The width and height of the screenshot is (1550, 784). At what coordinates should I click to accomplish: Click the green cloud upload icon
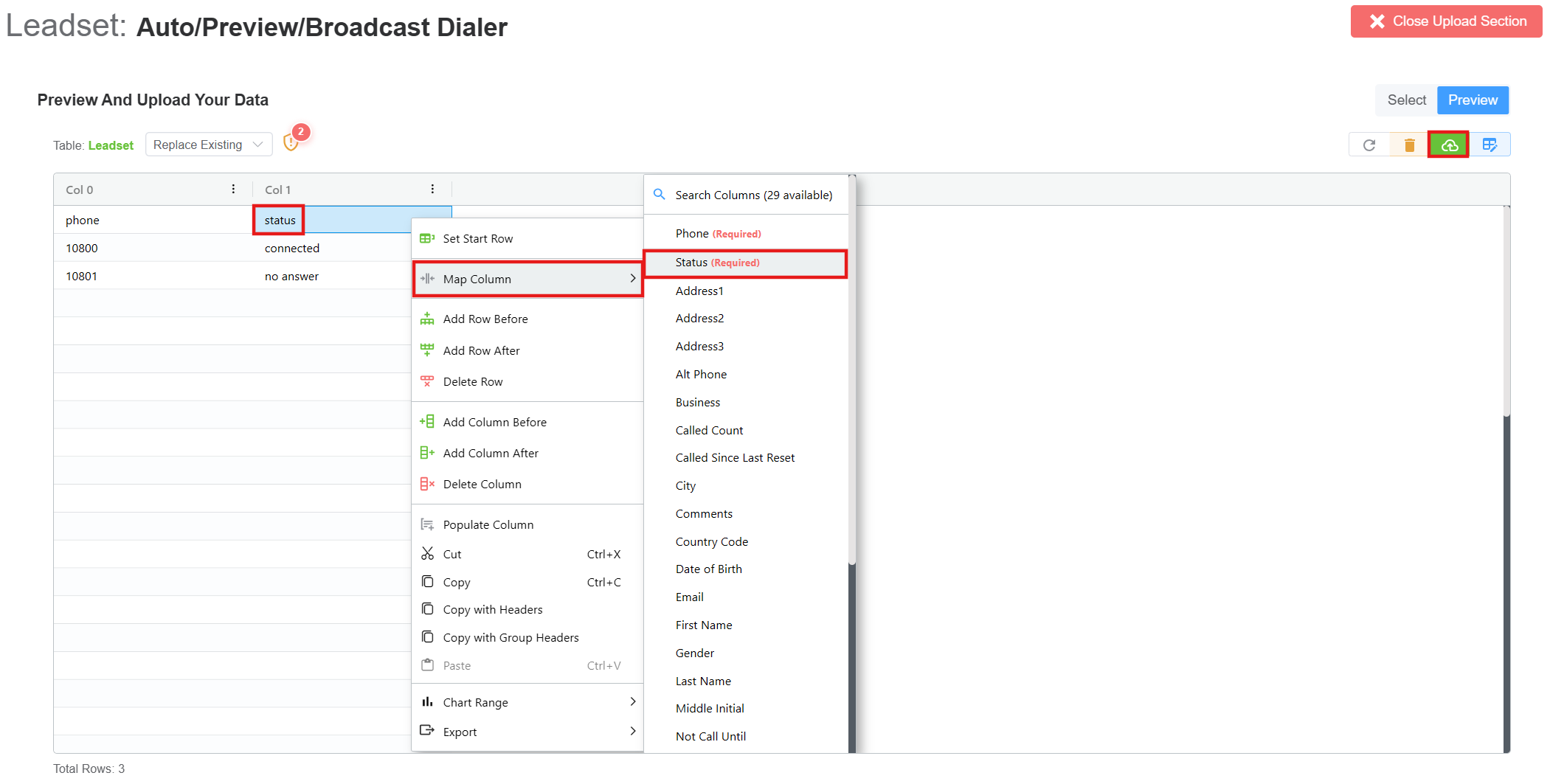coord(1448,145)
